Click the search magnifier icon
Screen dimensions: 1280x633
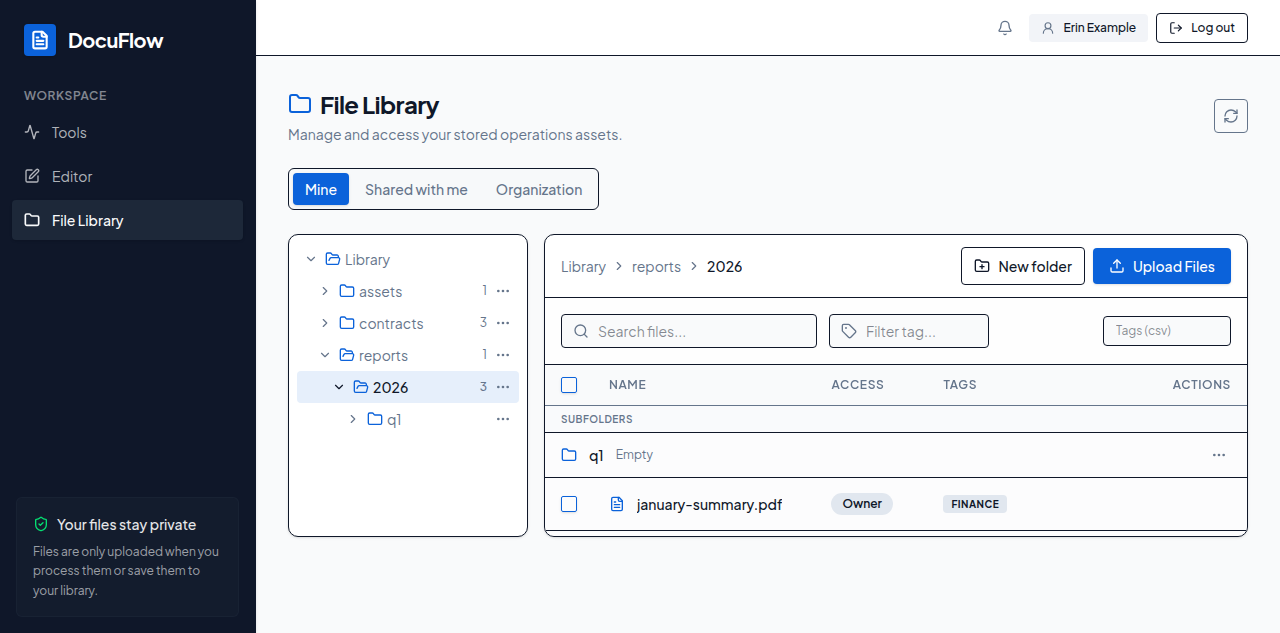point(581,331)
